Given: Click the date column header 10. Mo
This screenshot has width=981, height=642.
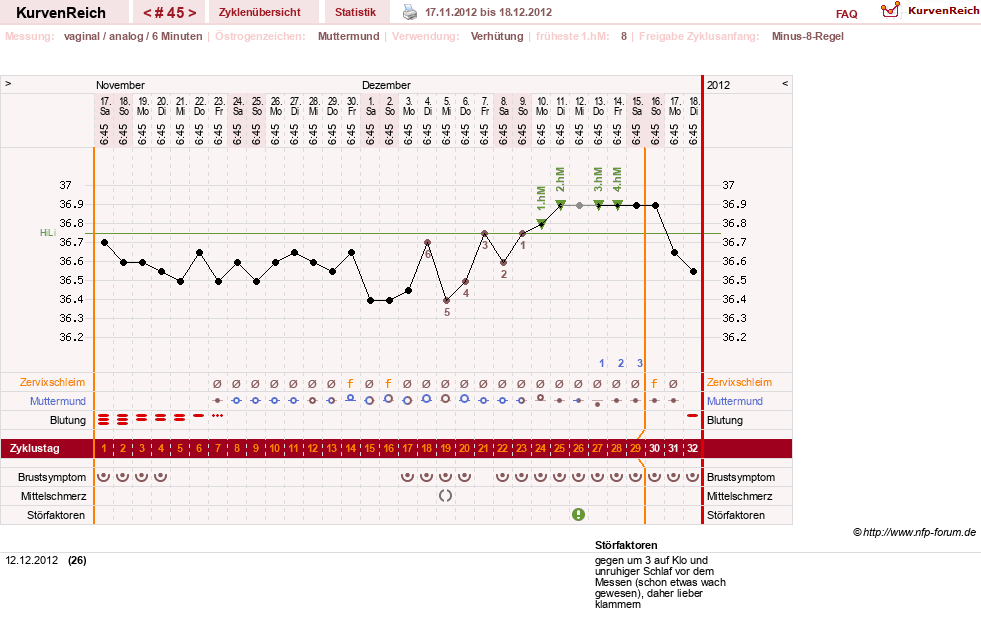Looking at the screenshot, I should click(x=542, y=106).
